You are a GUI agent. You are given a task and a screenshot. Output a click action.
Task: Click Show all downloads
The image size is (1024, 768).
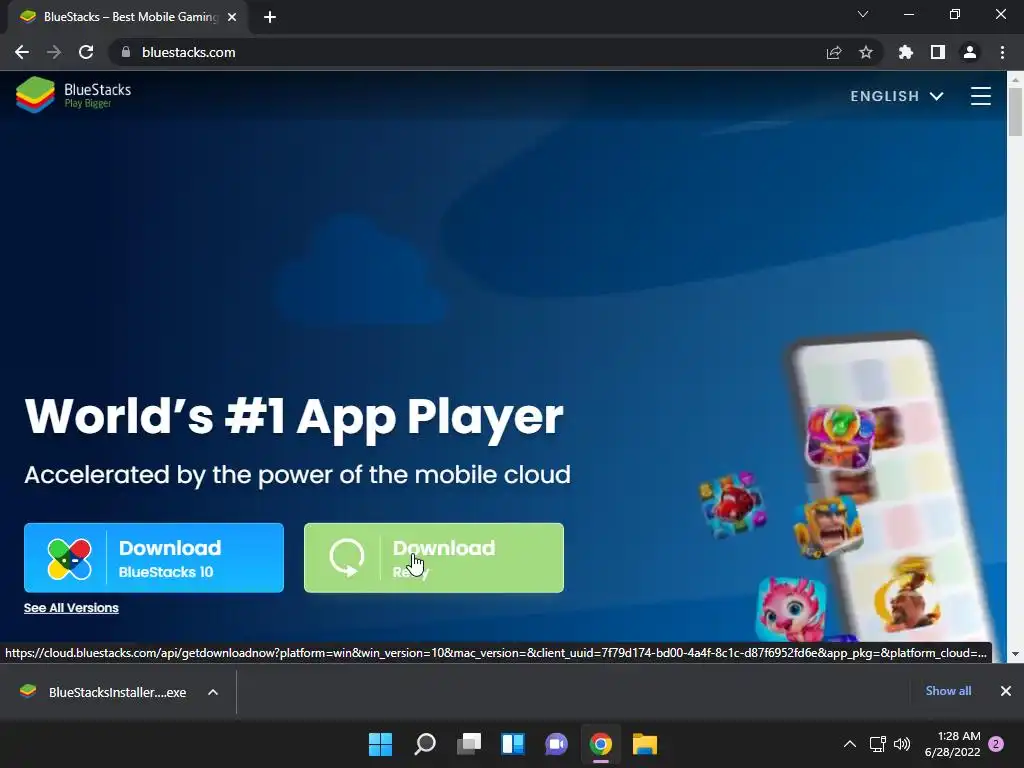click(x=948, y=691)
